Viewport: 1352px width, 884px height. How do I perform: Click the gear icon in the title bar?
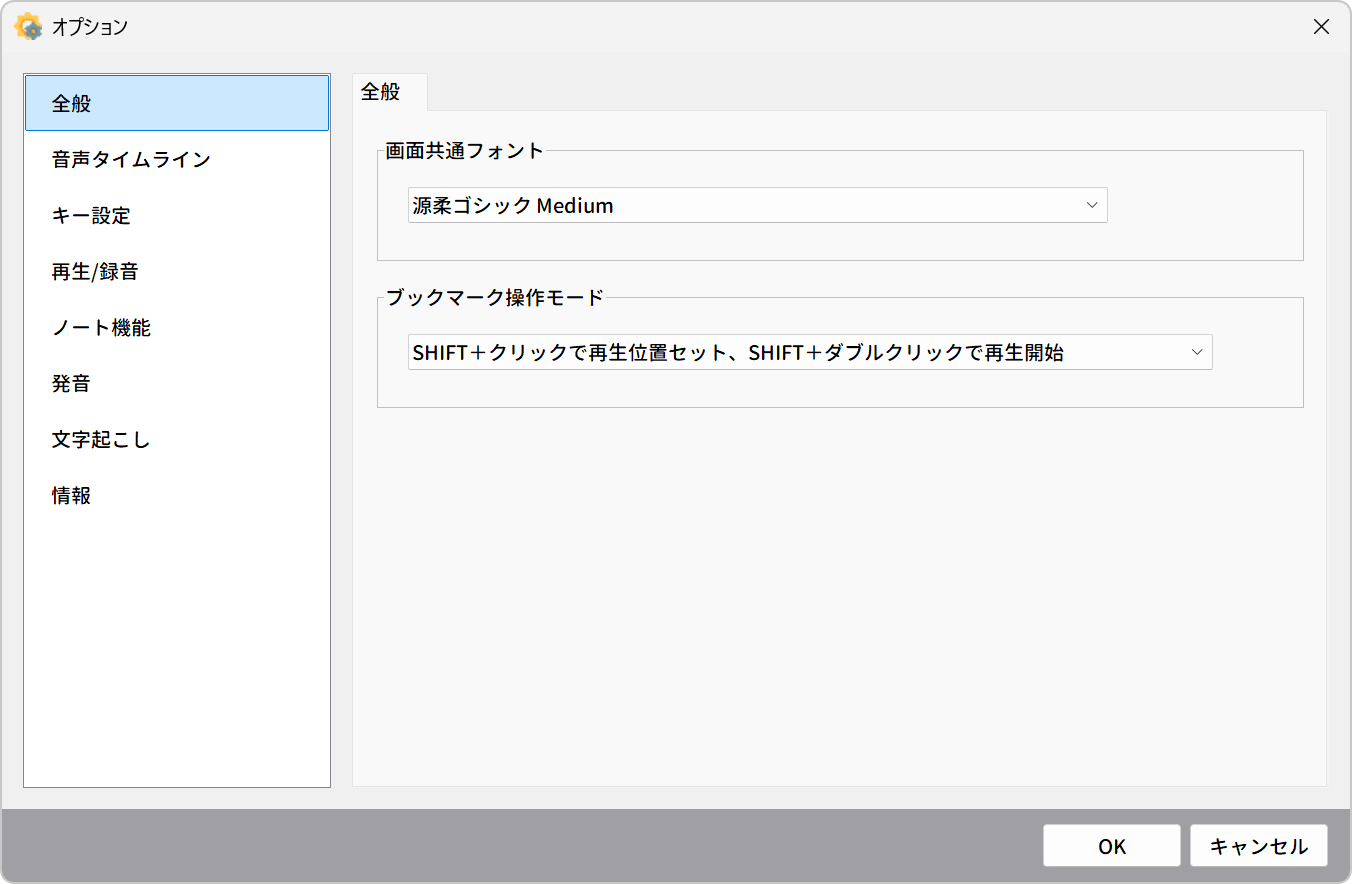[x=28, y=27]
